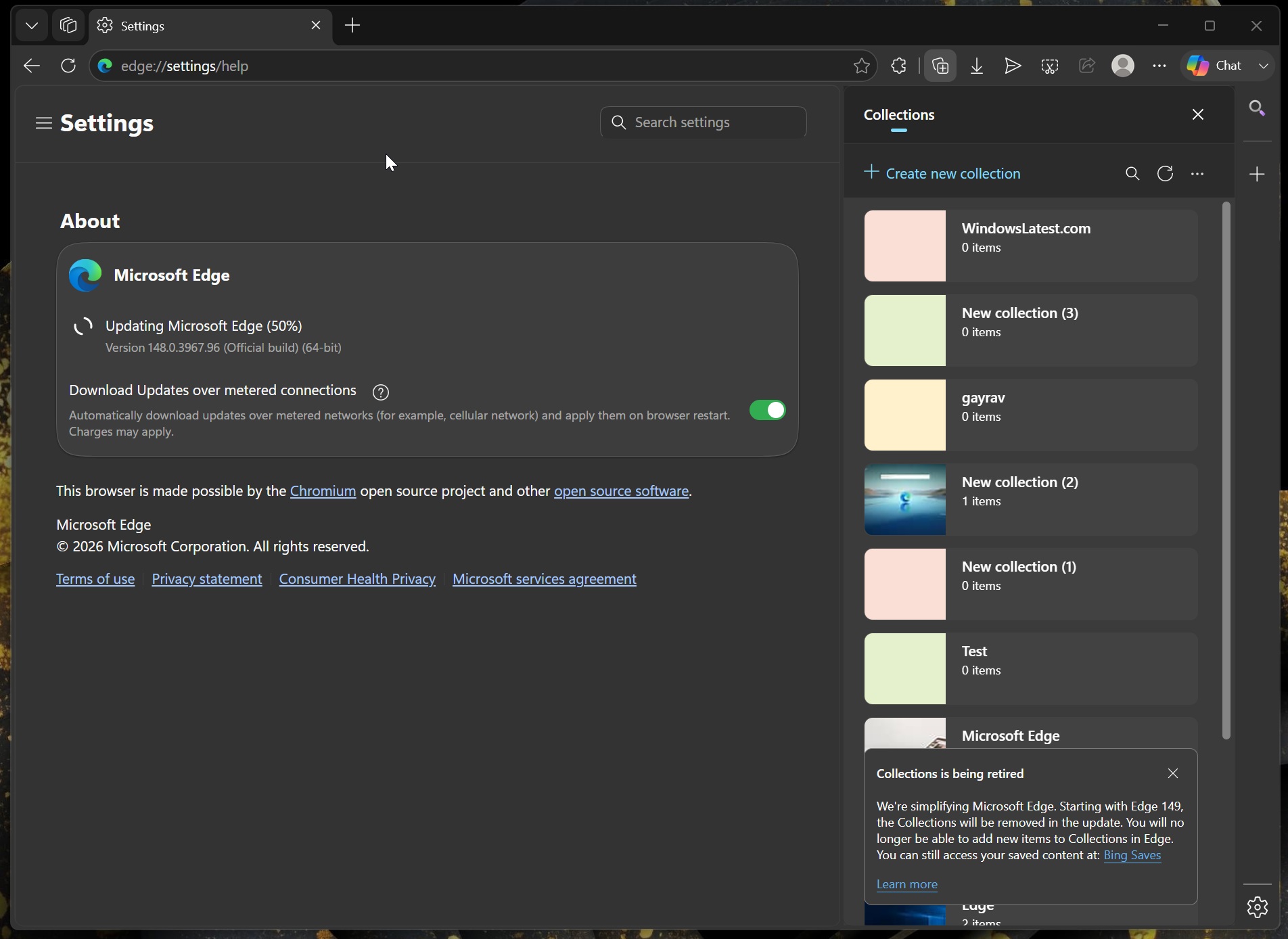Open sidebar search icon

1258,108
